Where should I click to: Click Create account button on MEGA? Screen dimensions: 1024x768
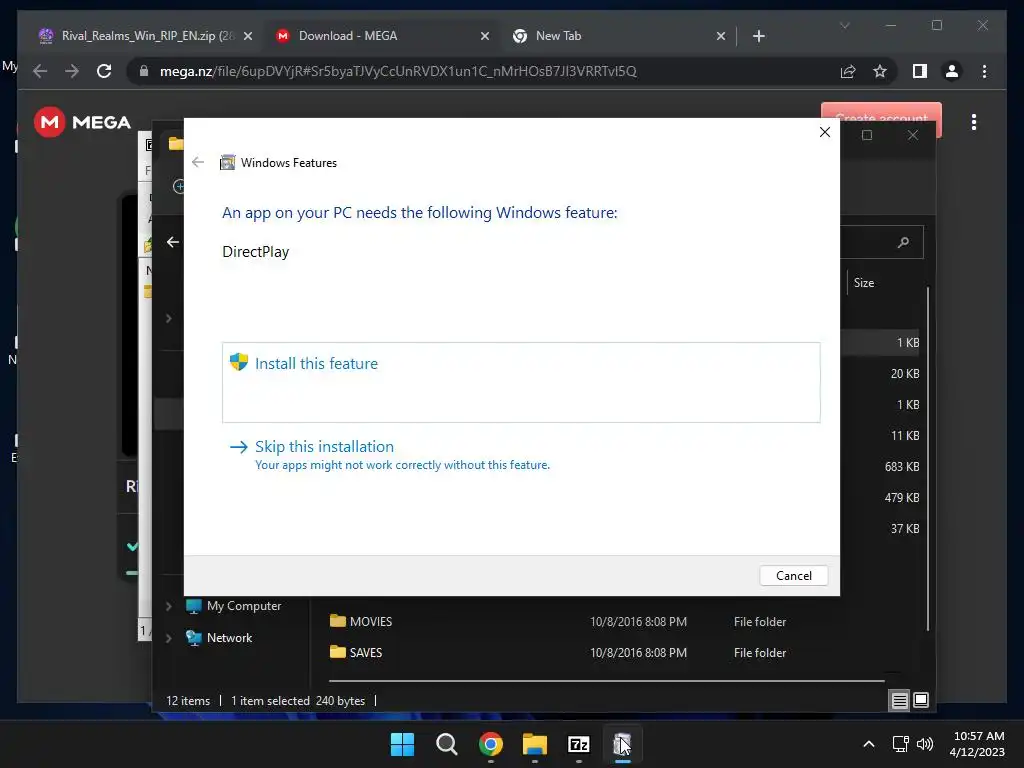[881, 118]
